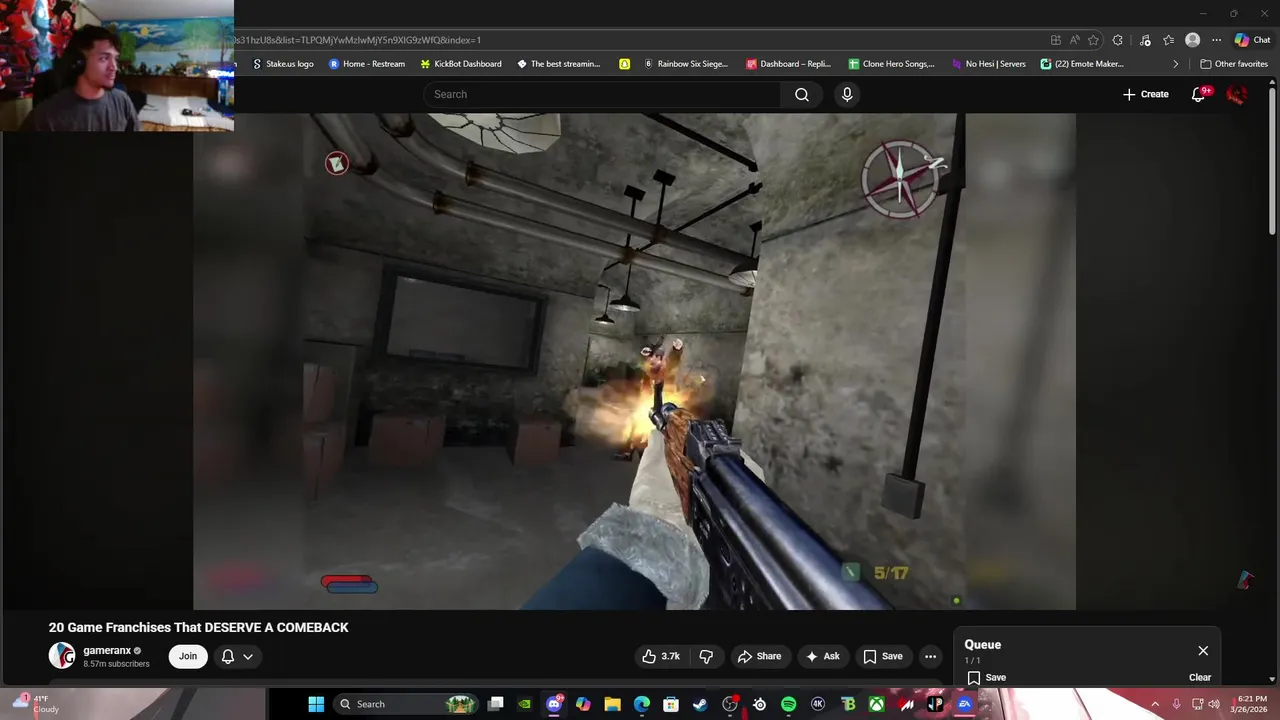Open gameranx channel name link
Screen dimensions: 1280x720
107,650
